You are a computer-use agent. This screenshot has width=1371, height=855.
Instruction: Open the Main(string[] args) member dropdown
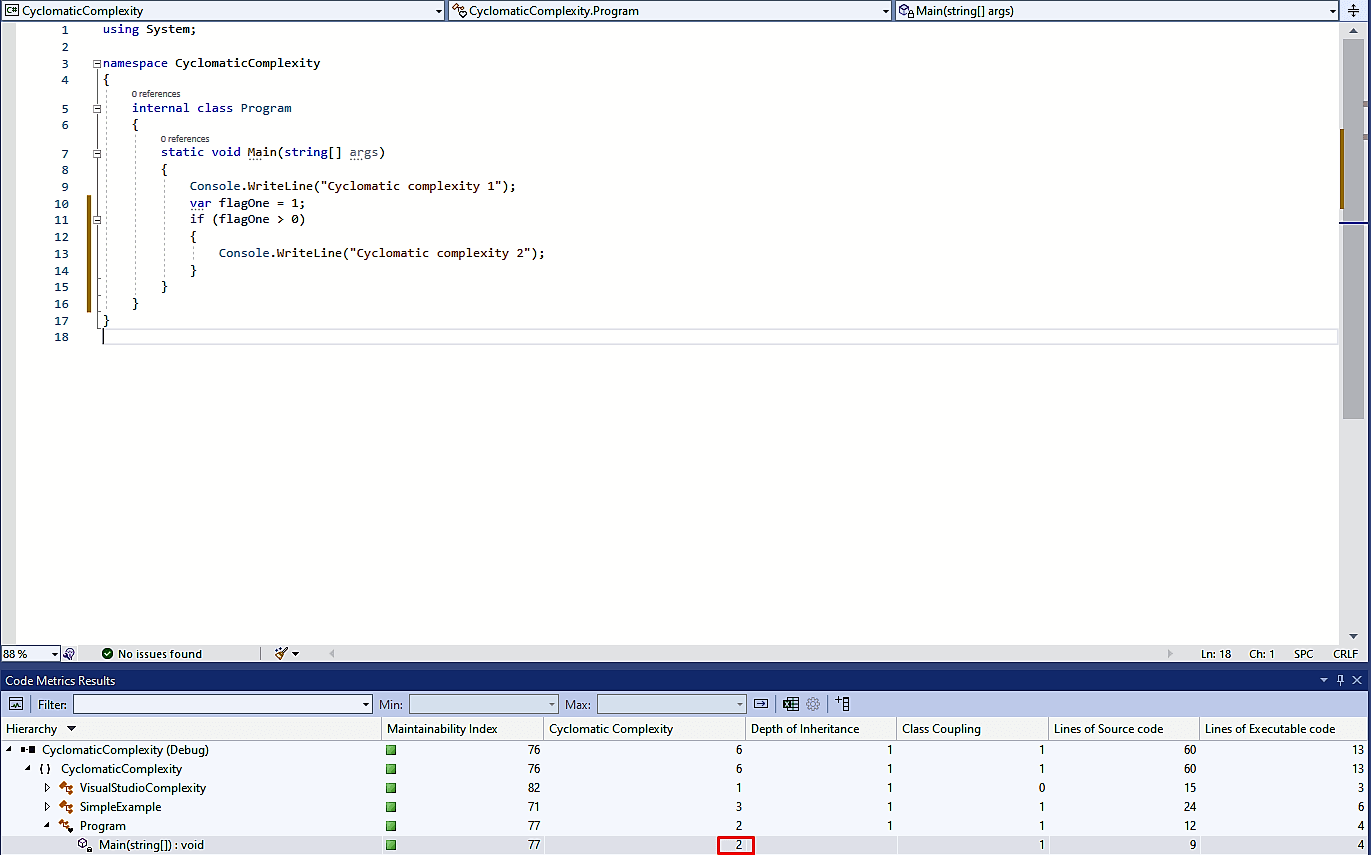[1332, 11]
